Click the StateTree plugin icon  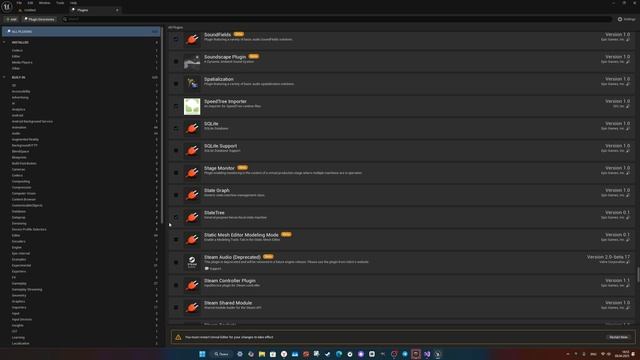pos(192,217)
